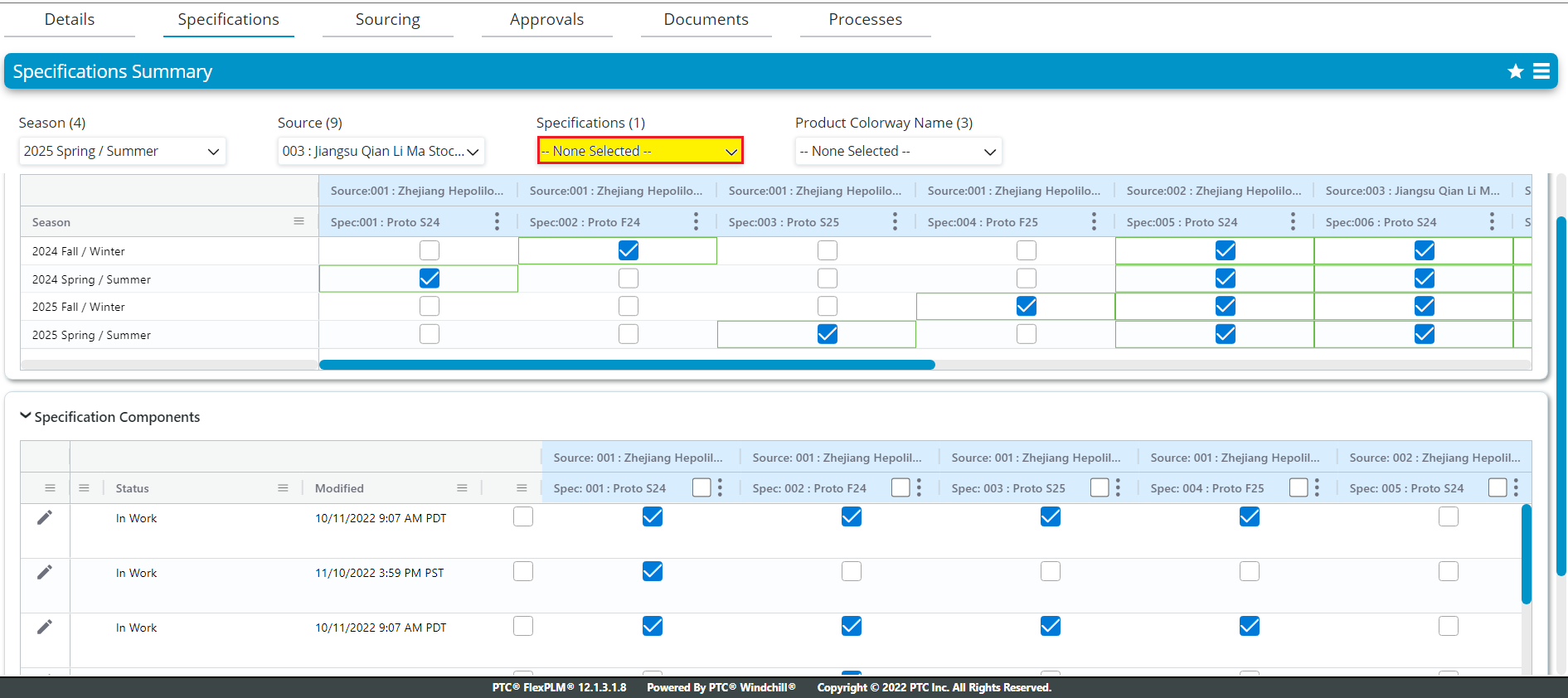Open components options for Spec: 004 Proto F25
The height and width of the screenshot is (698, 1568).
tap(1317, 487)
